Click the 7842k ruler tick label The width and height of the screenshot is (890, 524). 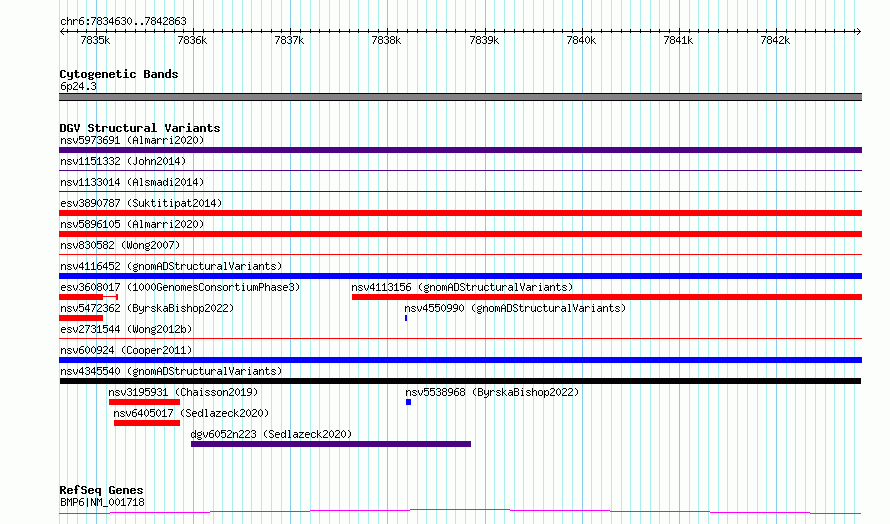(x=775, y=40)
